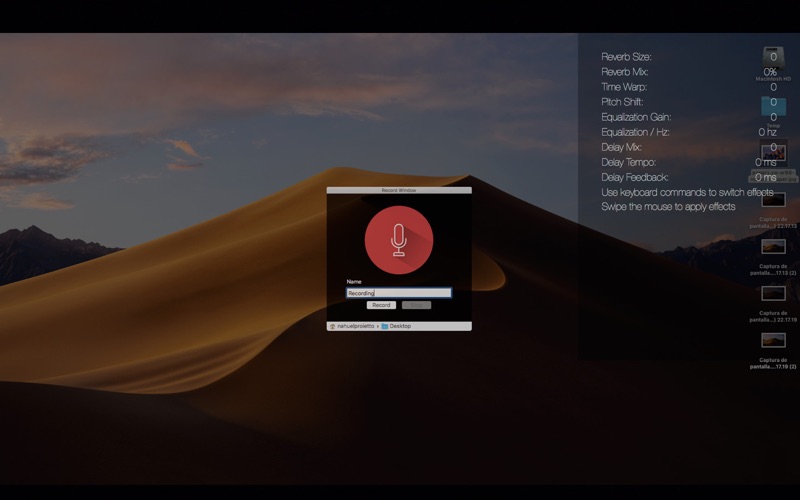Image resolution: width=800 pixels, height=500 pixels.
Task: Click the Equalization Gain label
Action: [x=636, y=117]
